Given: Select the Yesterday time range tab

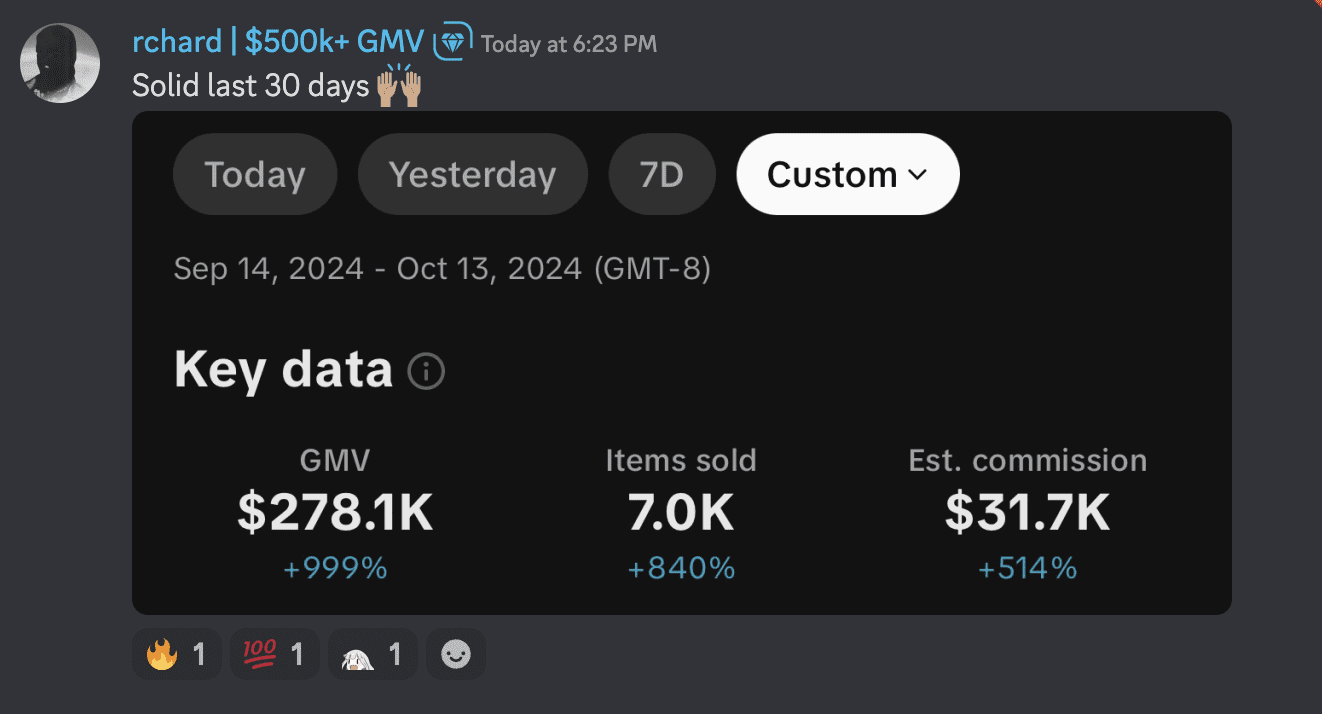Looking at the screenshot, I should [x=472, y=174].
